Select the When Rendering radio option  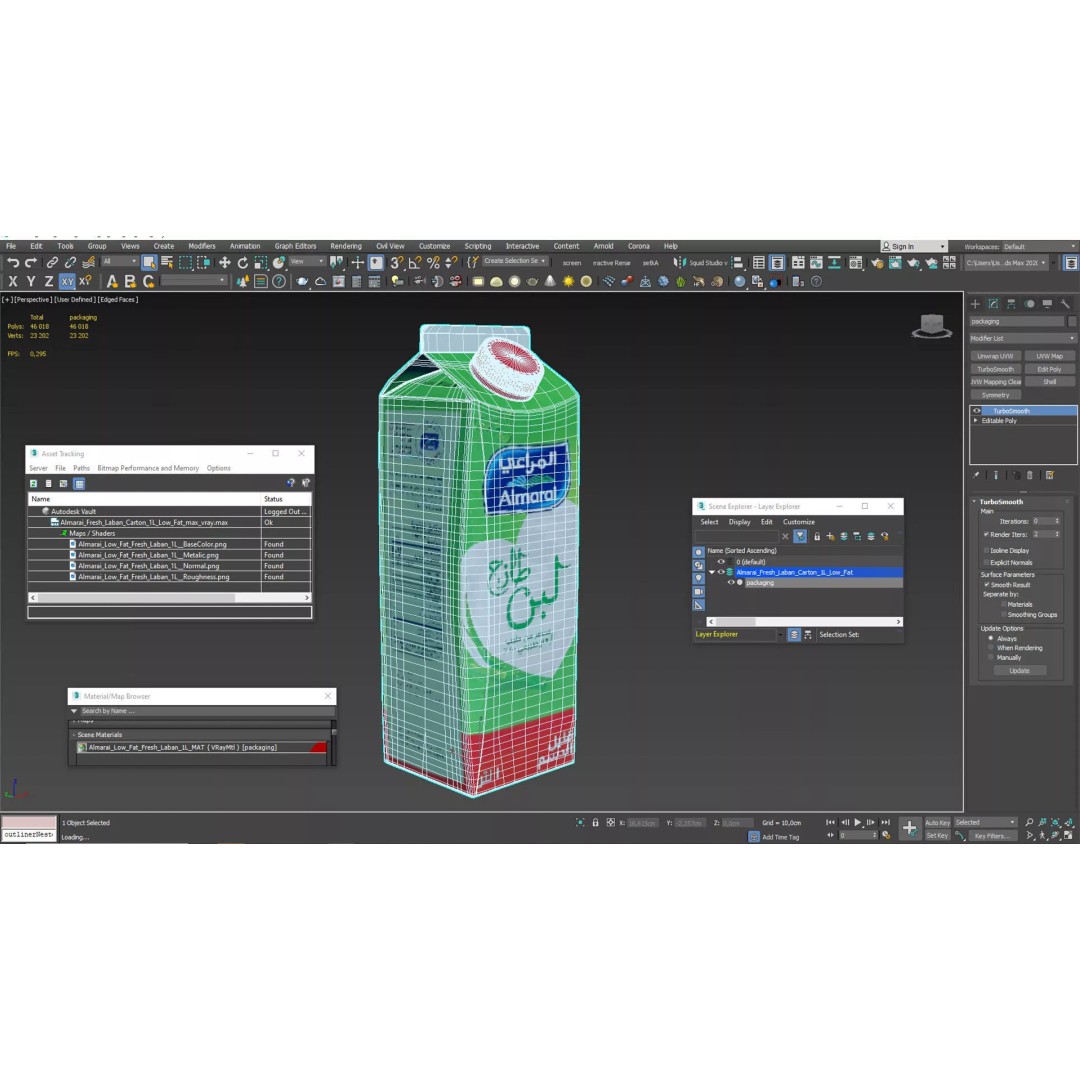(991, 648)
